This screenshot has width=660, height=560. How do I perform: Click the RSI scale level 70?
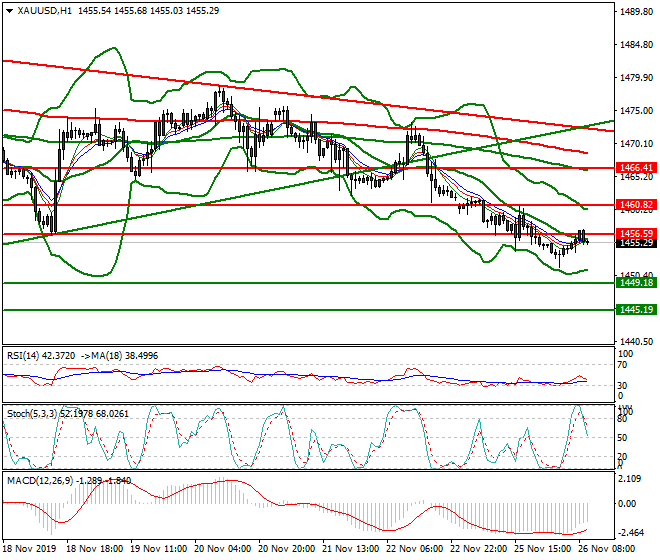[x=622, y=365]
